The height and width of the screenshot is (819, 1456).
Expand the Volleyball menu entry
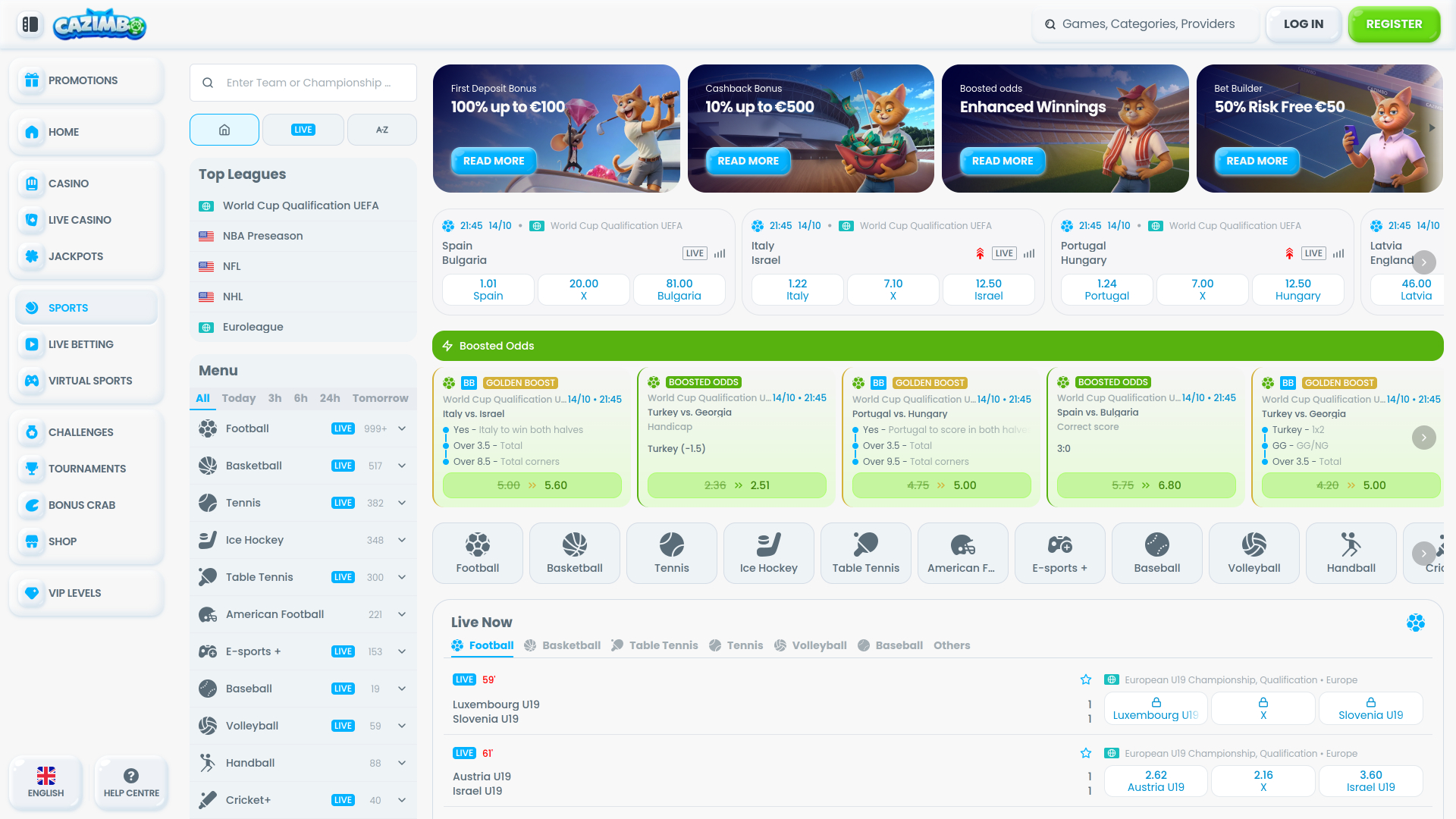(402, 726)
